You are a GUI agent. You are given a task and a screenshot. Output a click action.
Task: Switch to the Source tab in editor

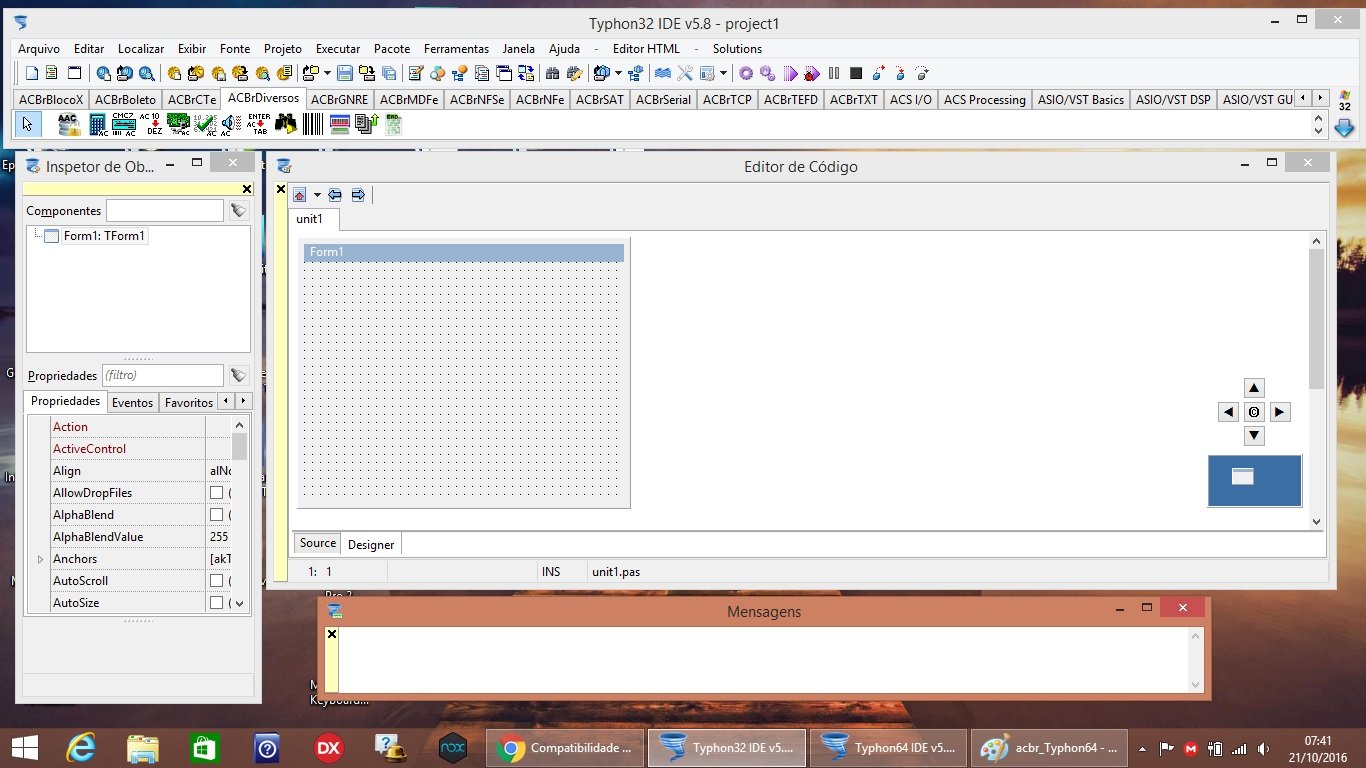point(318,543)
